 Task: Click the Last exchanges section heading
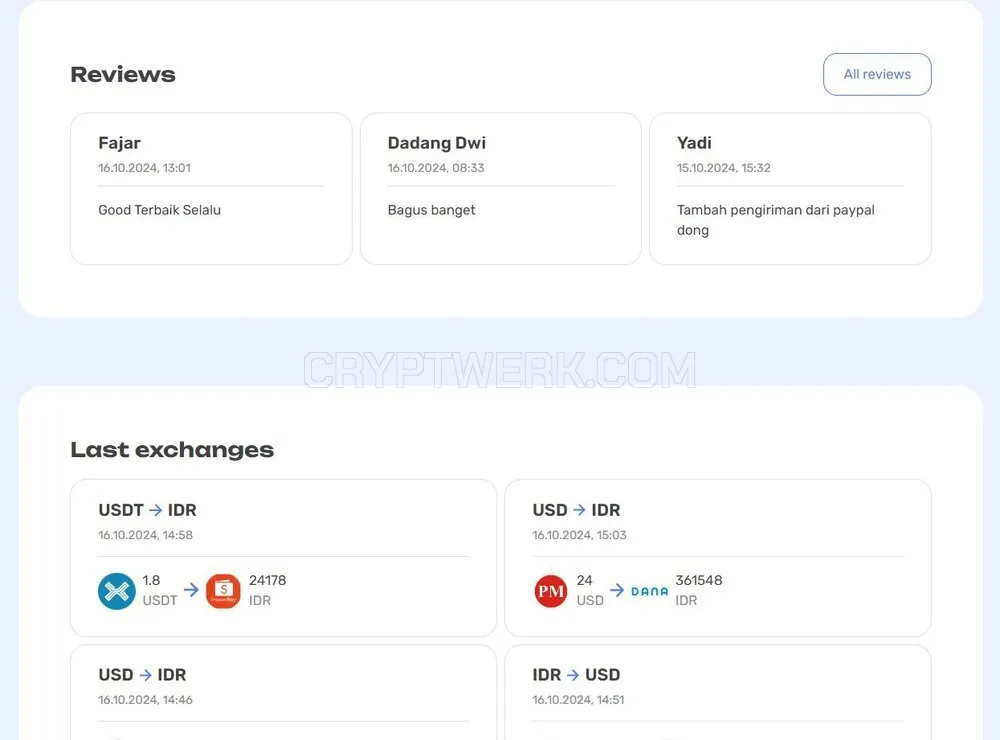coord(172,450)
